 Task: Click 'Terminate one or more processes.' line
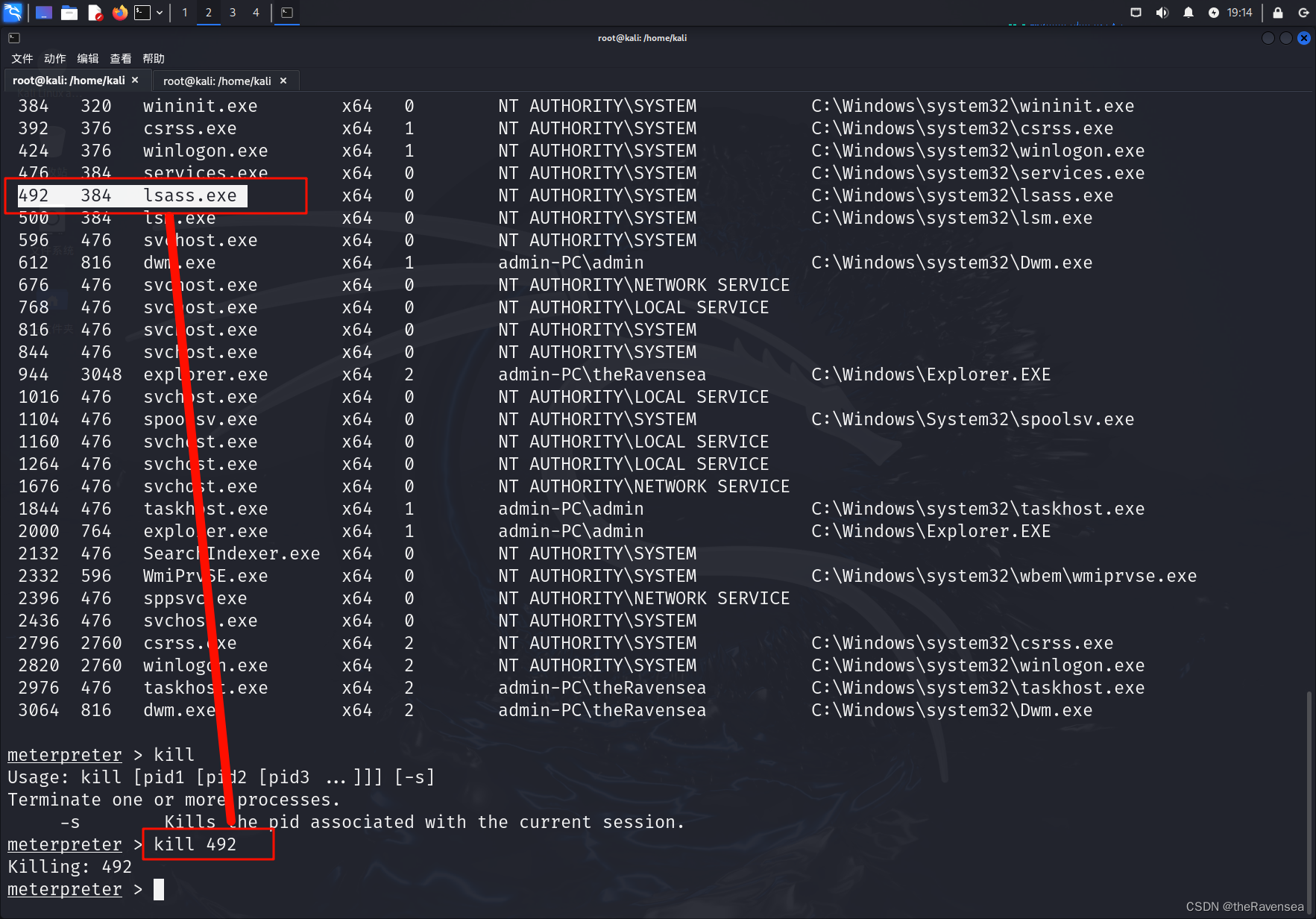coord(174,800)
